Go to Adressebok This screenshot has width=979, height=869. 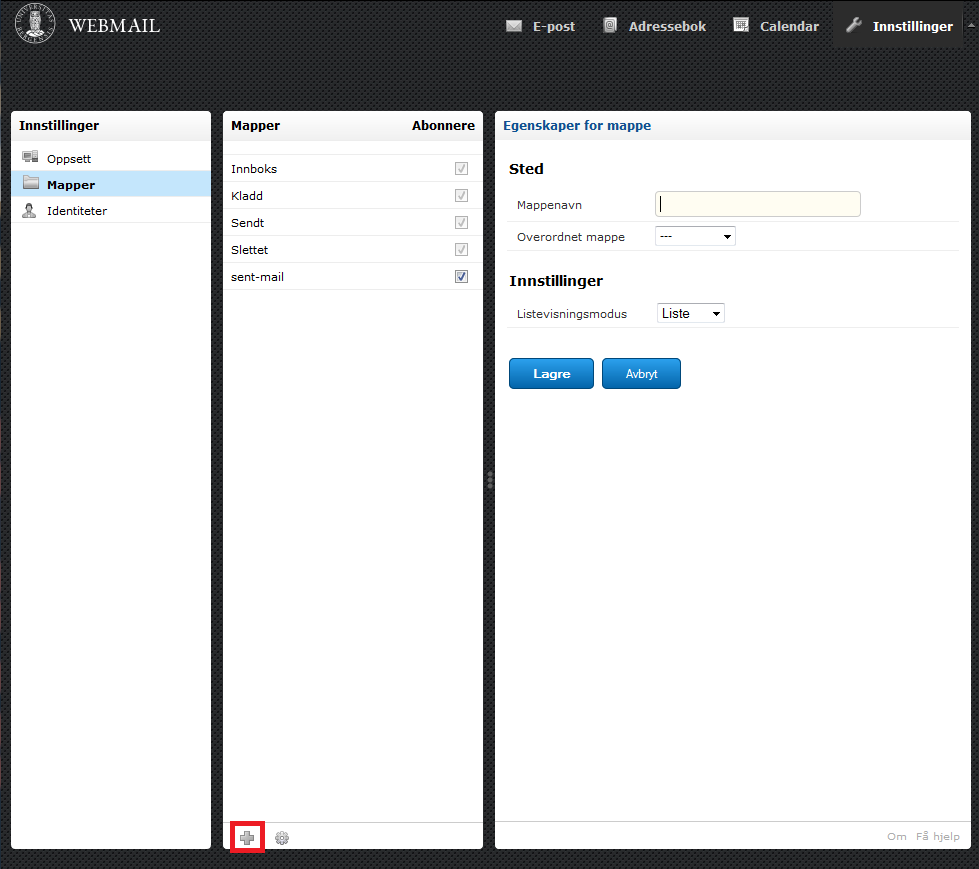[x=655, y=26]
